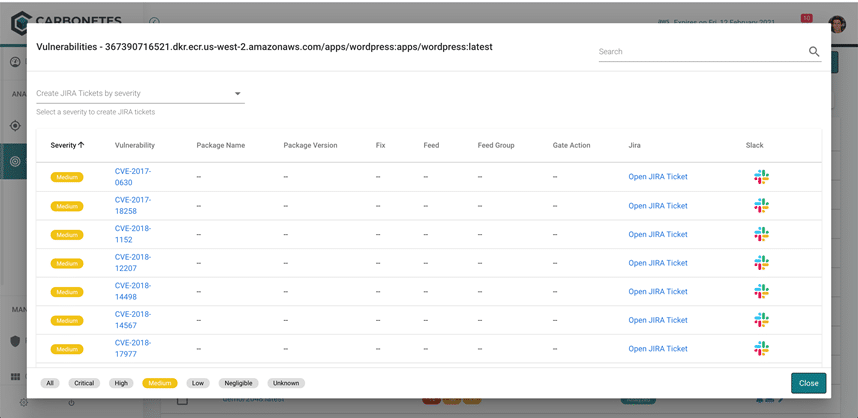Click the Slack column header

click(754, 146)
